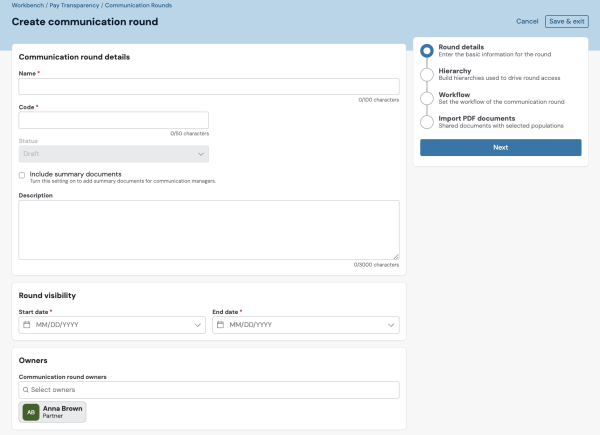The height and width of the screenshot is (435, 600).
Task: Expand the Start date picker chevron
Action: [197, 325]
